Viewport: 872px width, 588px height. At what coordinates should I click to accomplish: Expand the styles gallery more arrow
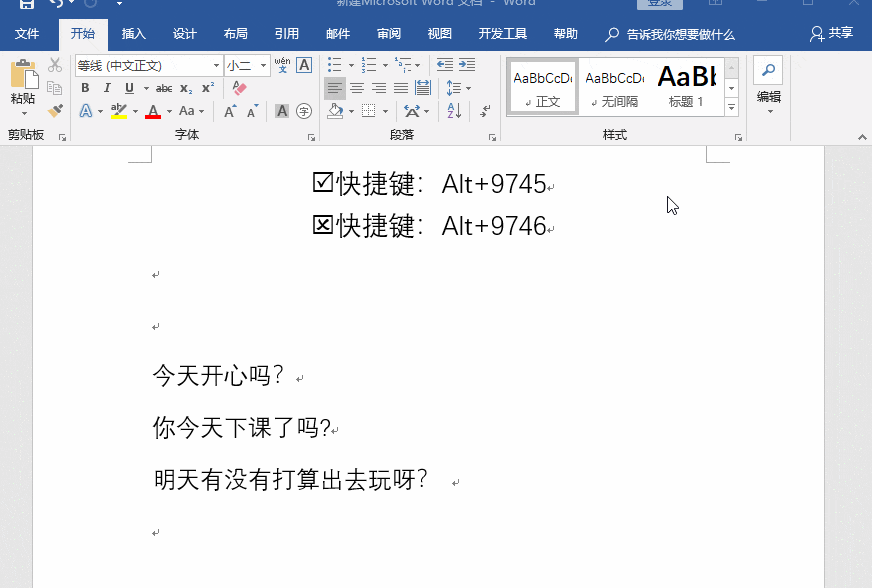point(731,107)
